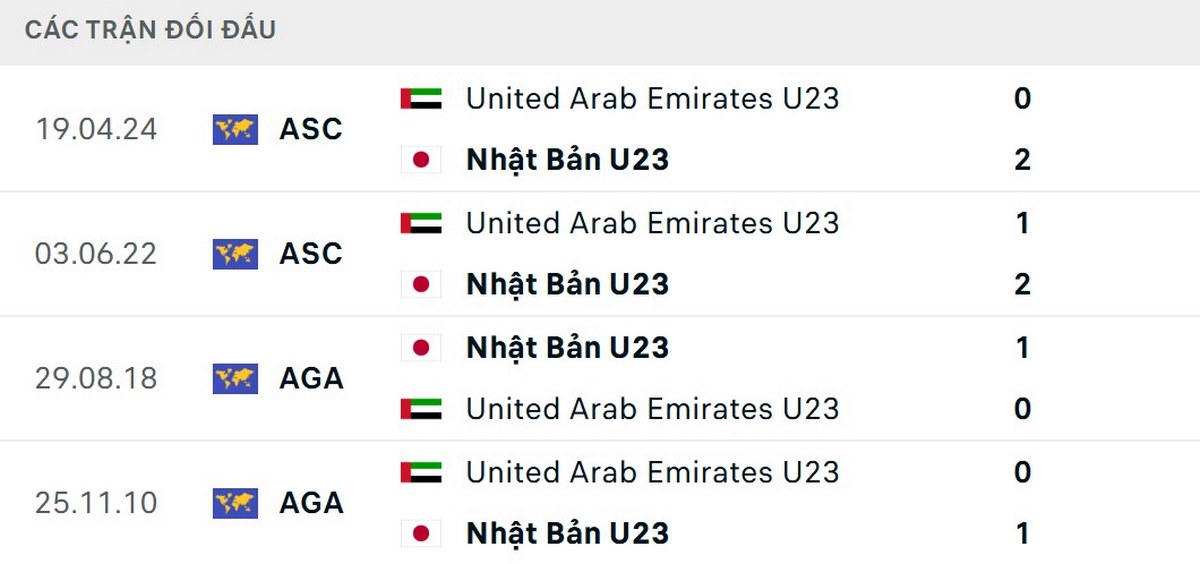Click the ASC label of the 19.04.24 match
The height and width of the screenshot is (564, 1200).
pos(311,129)
